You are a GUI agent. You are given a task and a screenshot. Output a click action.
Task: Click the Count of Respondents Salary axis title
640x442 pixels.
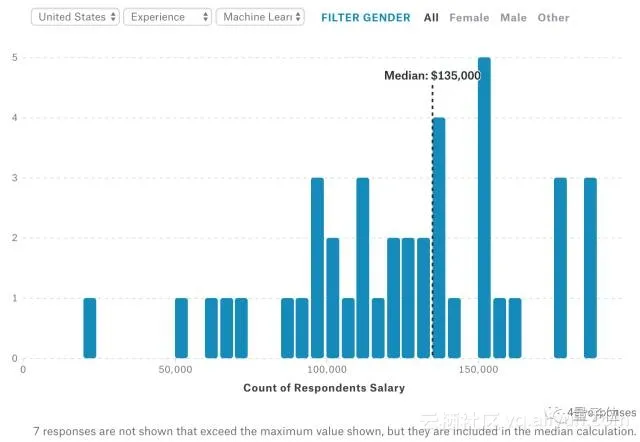click(324, 388)
